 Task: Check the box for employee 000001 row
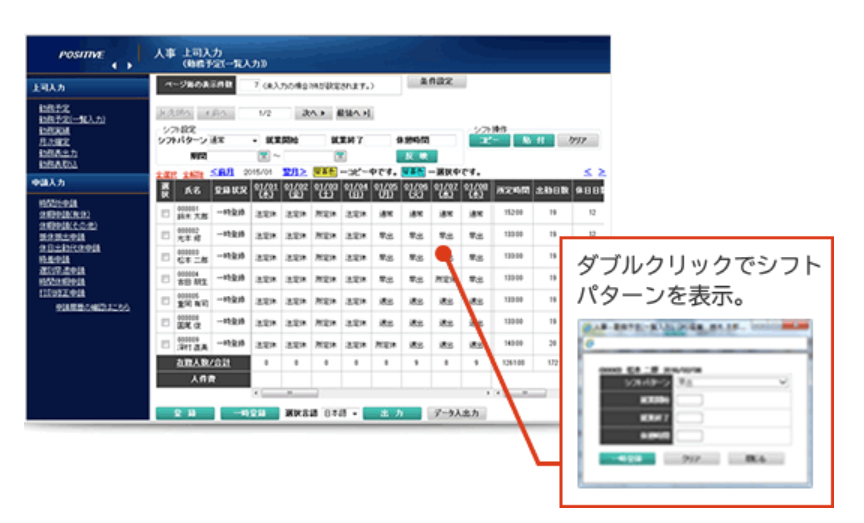(x=165, y=213)
